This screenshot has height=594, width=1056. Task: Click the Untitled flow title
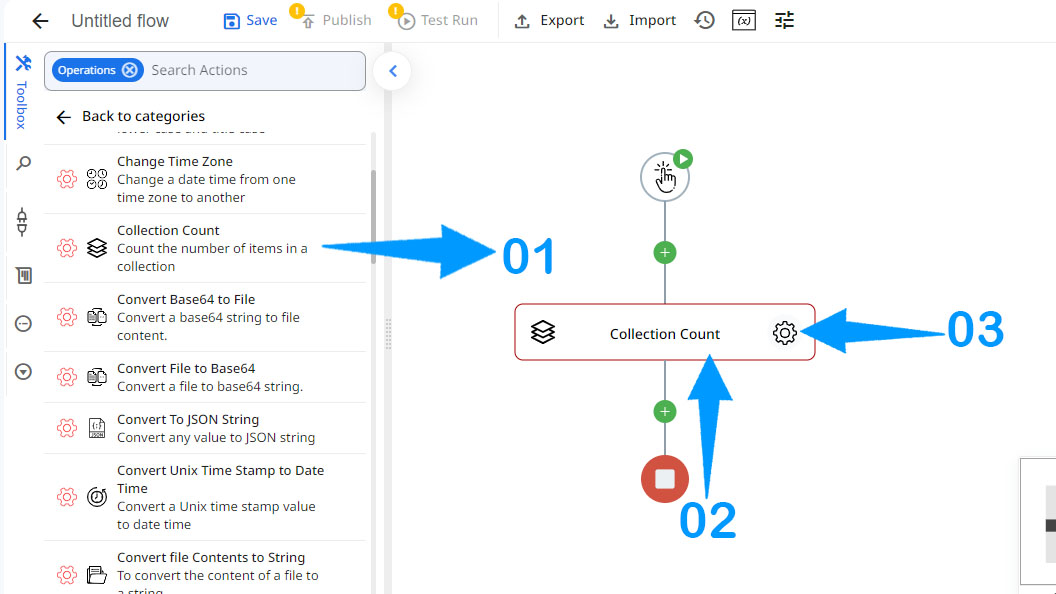click(x=120, y=21)
